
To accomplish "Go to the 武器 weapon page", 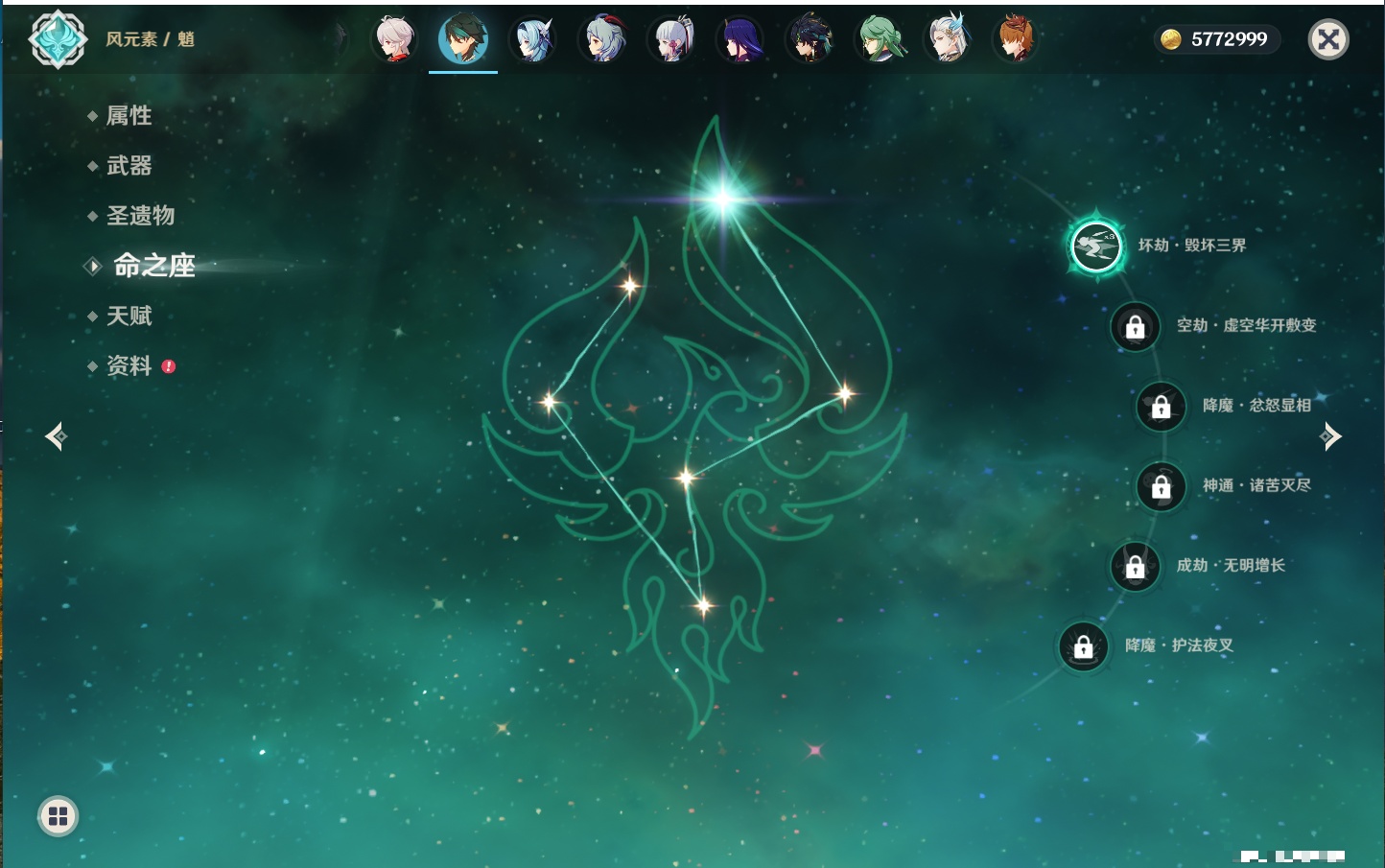I will click(129, 166).
